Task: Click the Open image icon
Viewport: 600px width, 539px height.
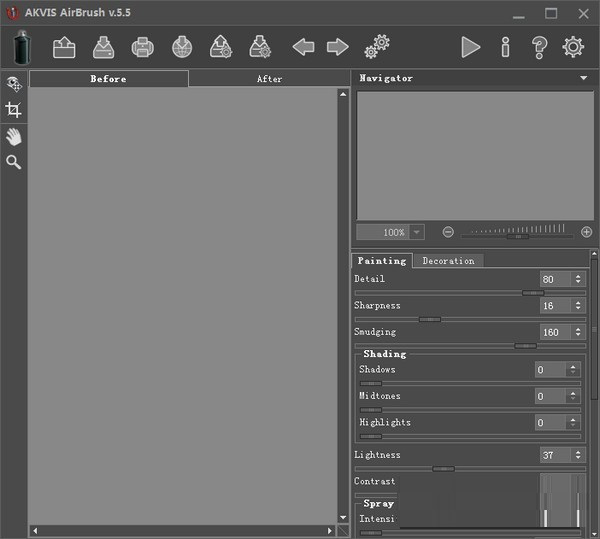Action: click(65, 47)
